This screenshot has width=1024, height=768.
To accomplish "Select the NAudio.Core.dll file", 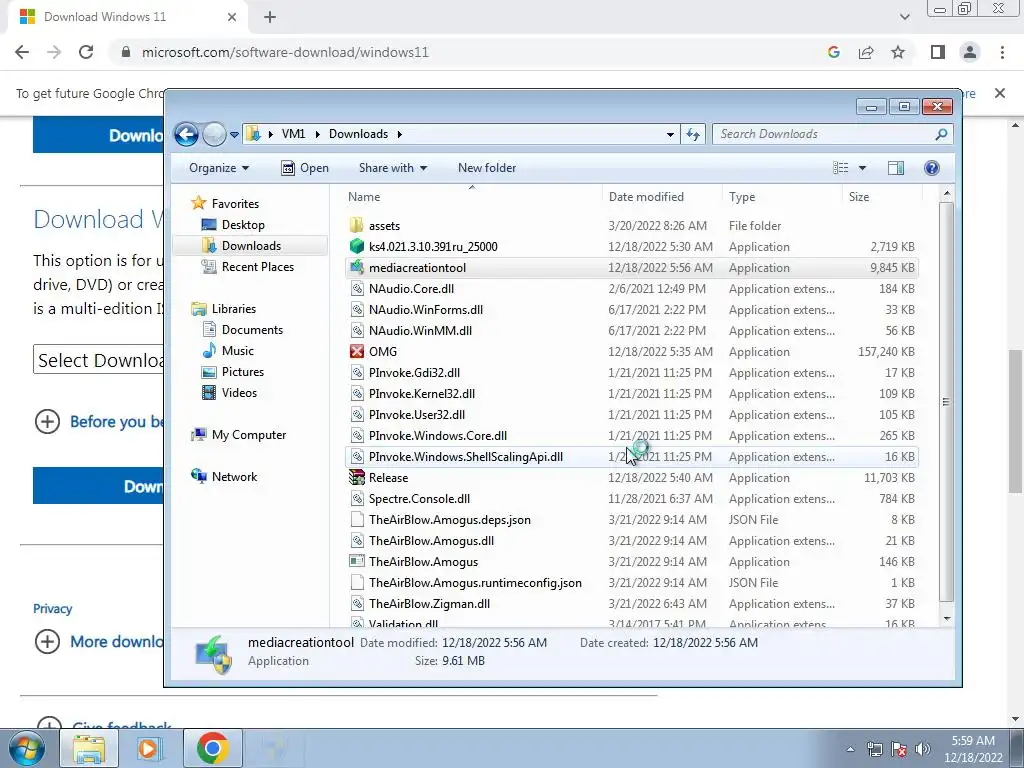I will tap(632, 289).
